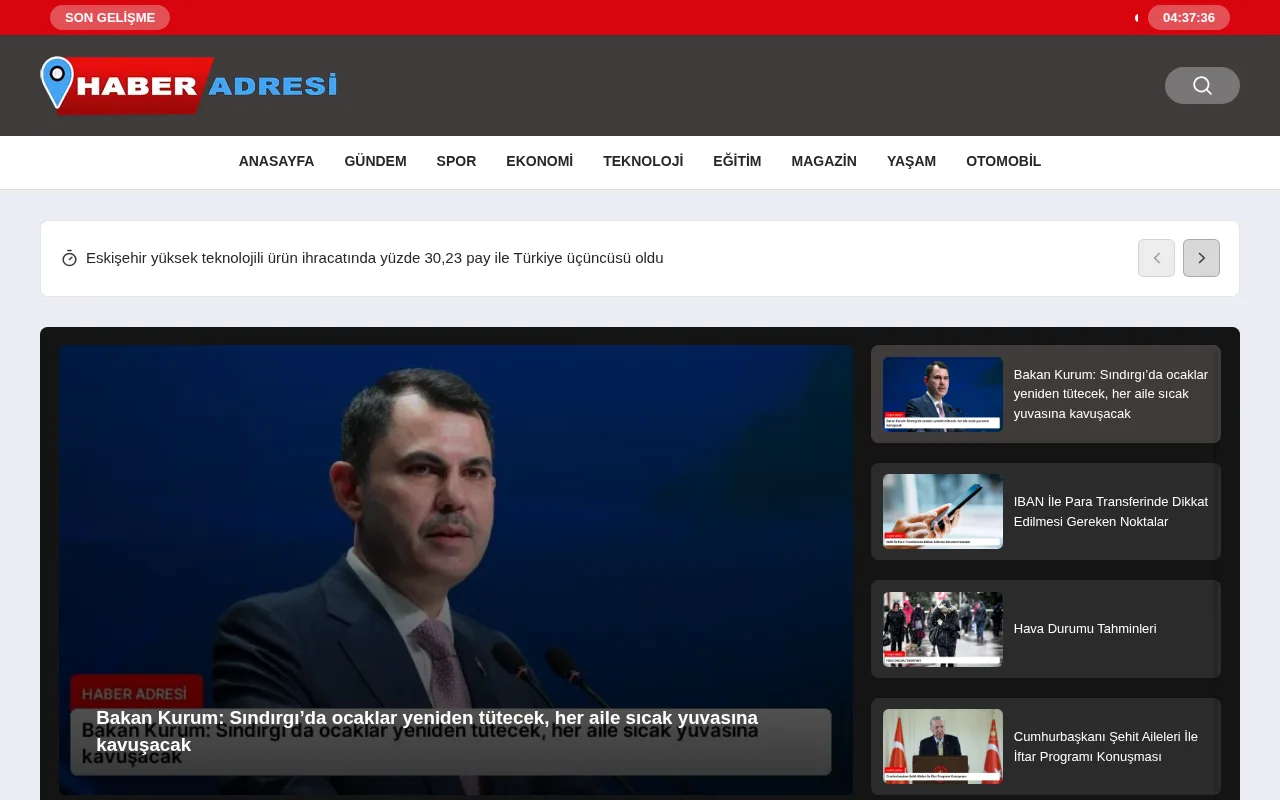The image size is (1280, 800).
Task: Click the Haber Adresi logo
Action: [x=188, y=85]
